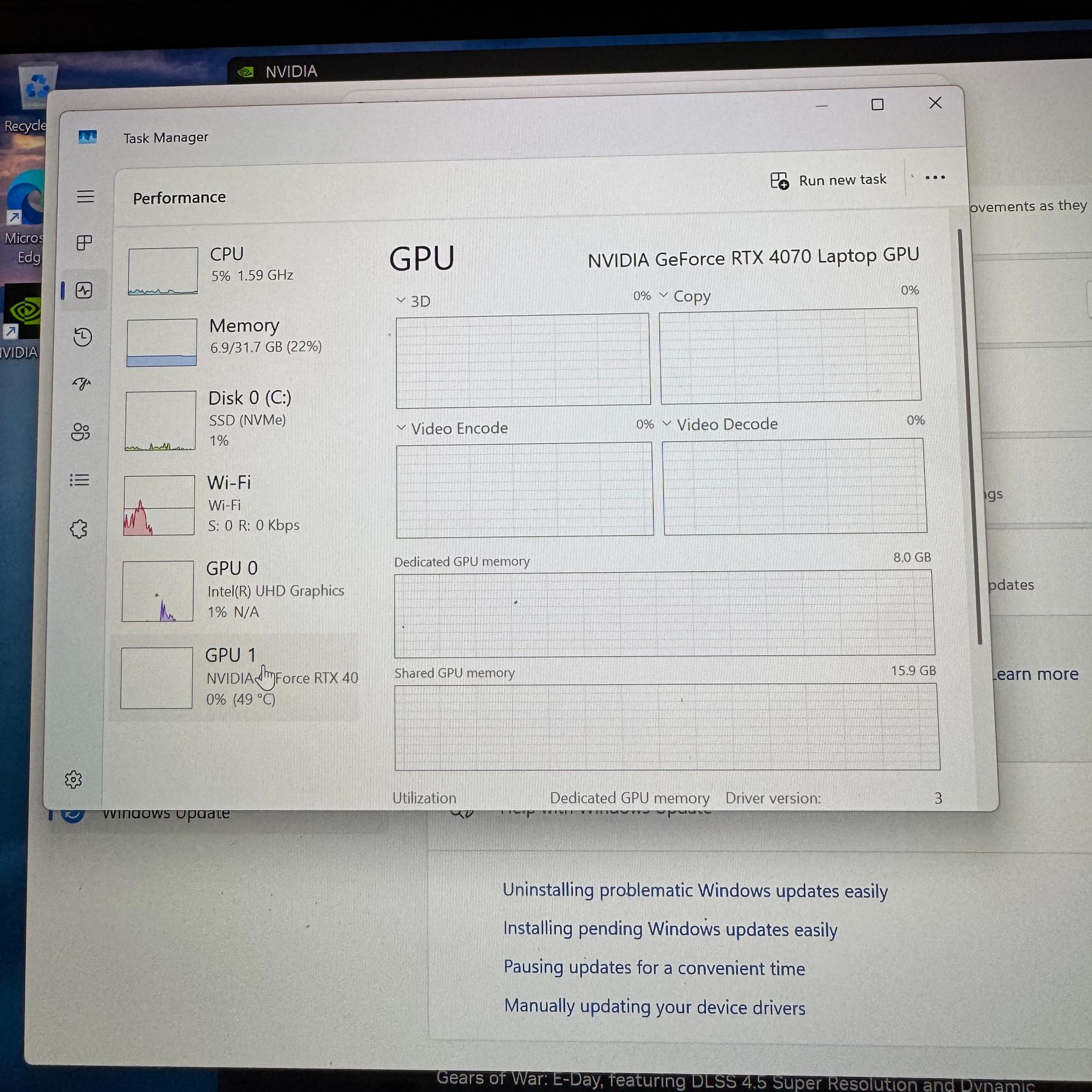
Task: Open the Details list icon
Action: pos(79,480)
